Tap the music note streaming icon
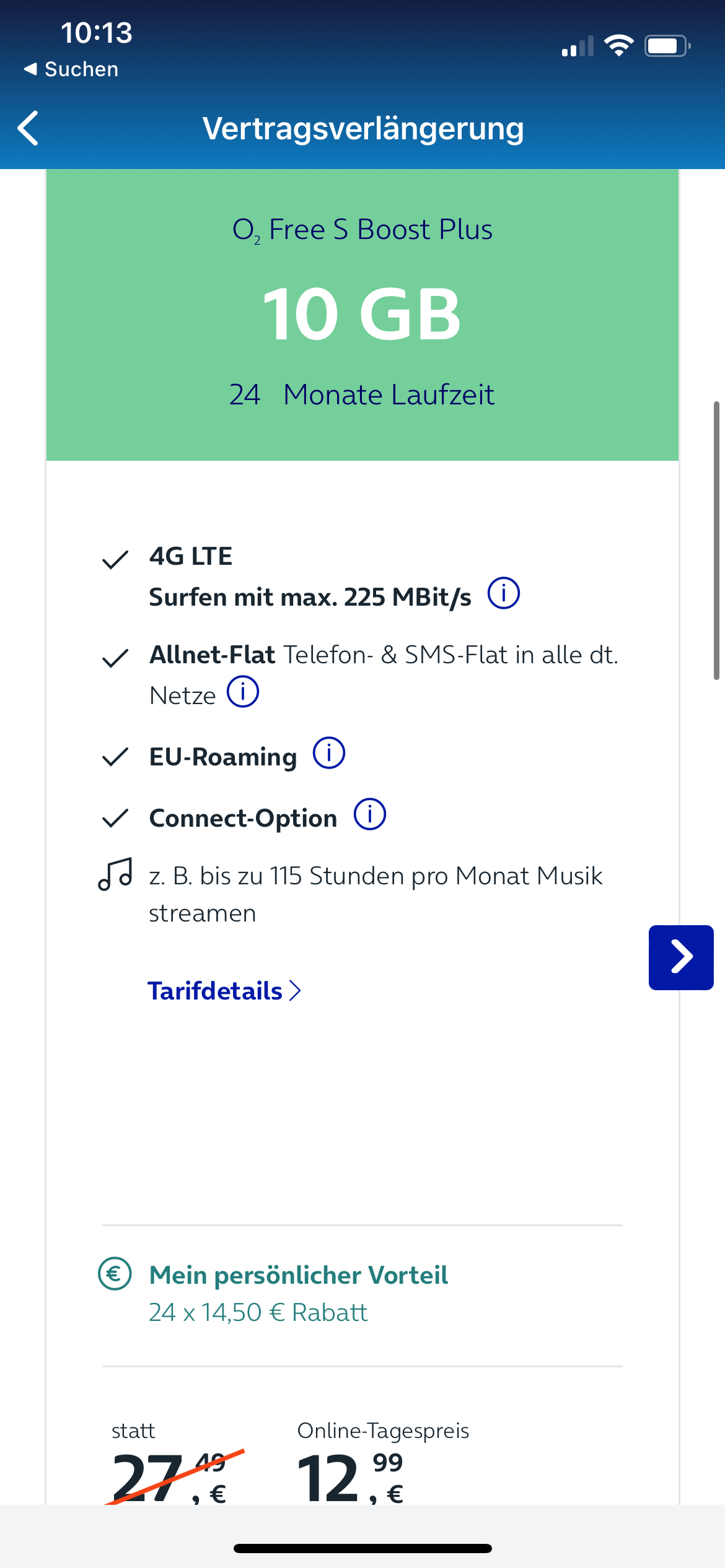This screenshot has width=725, height=1568. [115, 874]
